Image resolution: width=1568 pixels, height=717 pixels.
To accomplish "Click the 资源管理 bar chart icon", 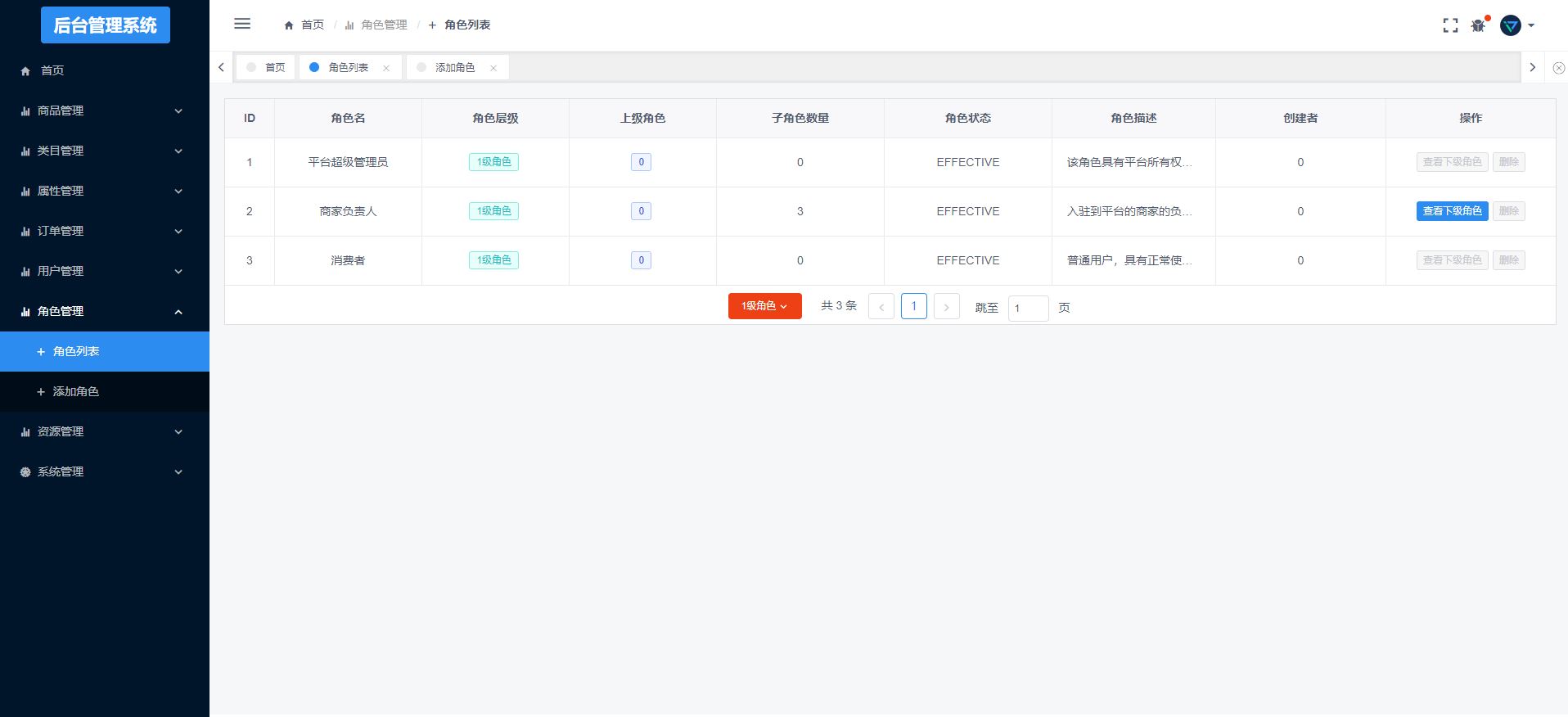I will (x=25, y=432).
